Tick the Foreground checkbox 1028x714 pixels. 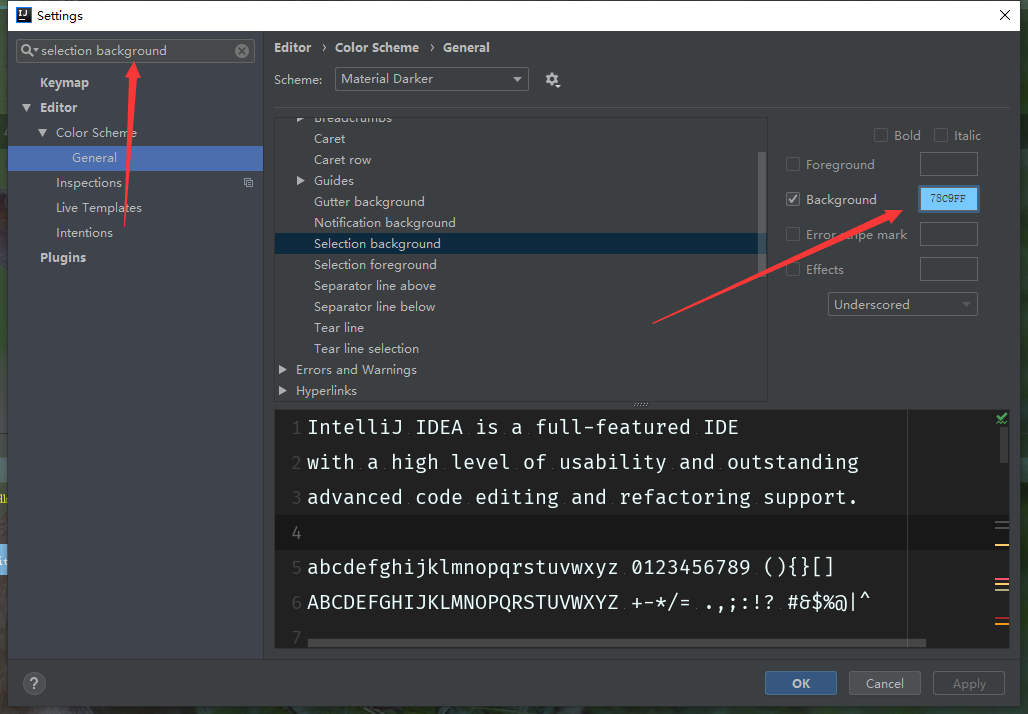793,164
